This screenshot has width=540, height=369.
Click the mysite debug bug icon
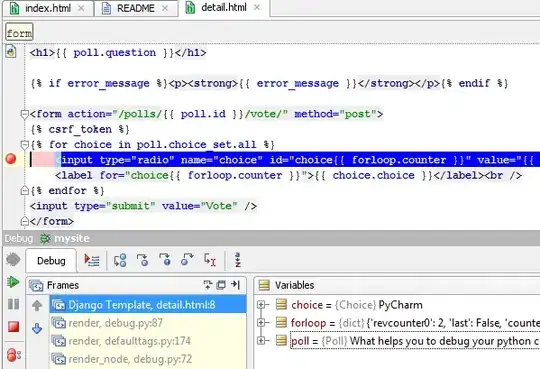45,238
